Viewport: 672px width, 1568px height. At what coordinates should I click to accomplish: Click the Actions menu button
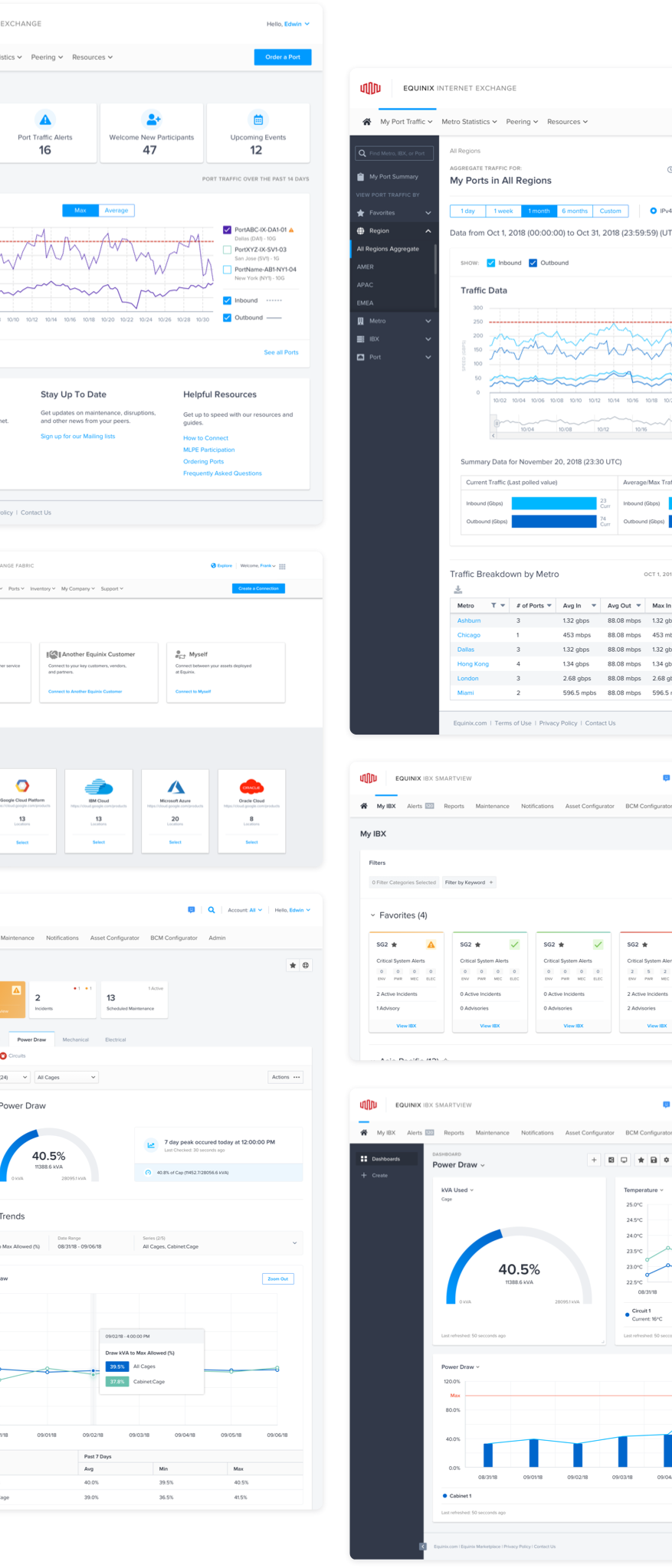coord(286,1077)
